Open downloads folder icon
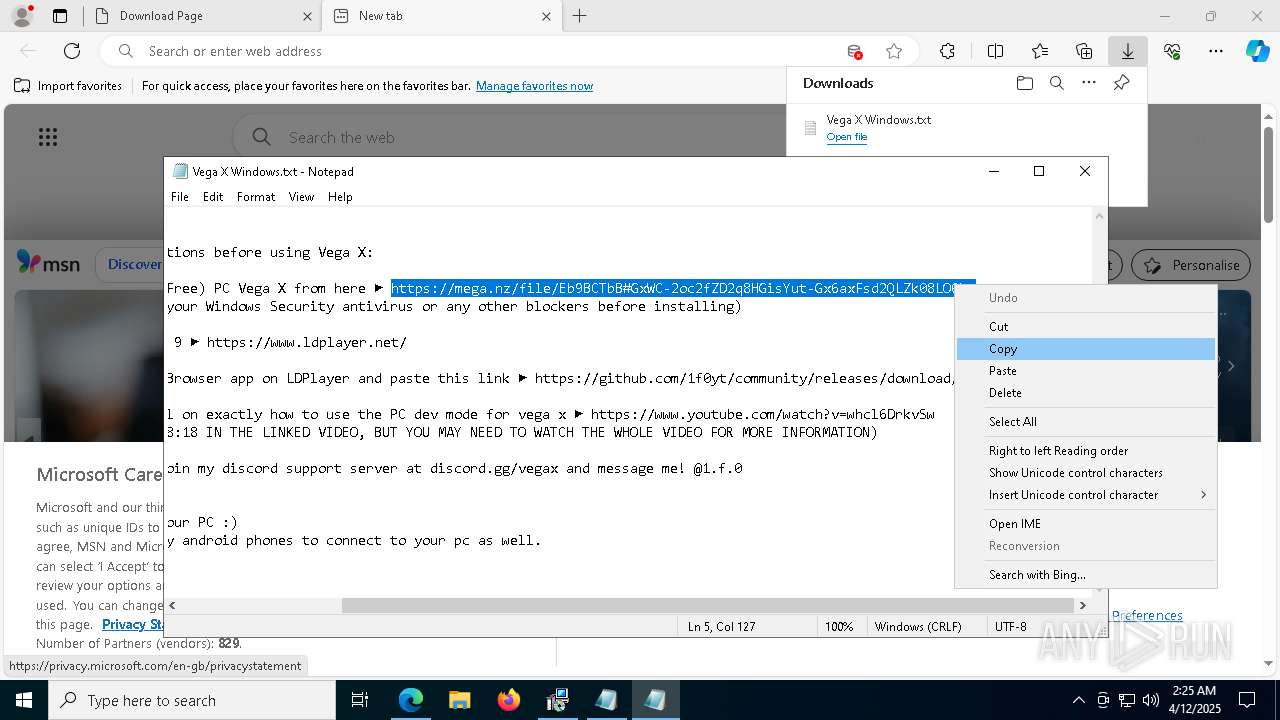 tap(1025, 83)
